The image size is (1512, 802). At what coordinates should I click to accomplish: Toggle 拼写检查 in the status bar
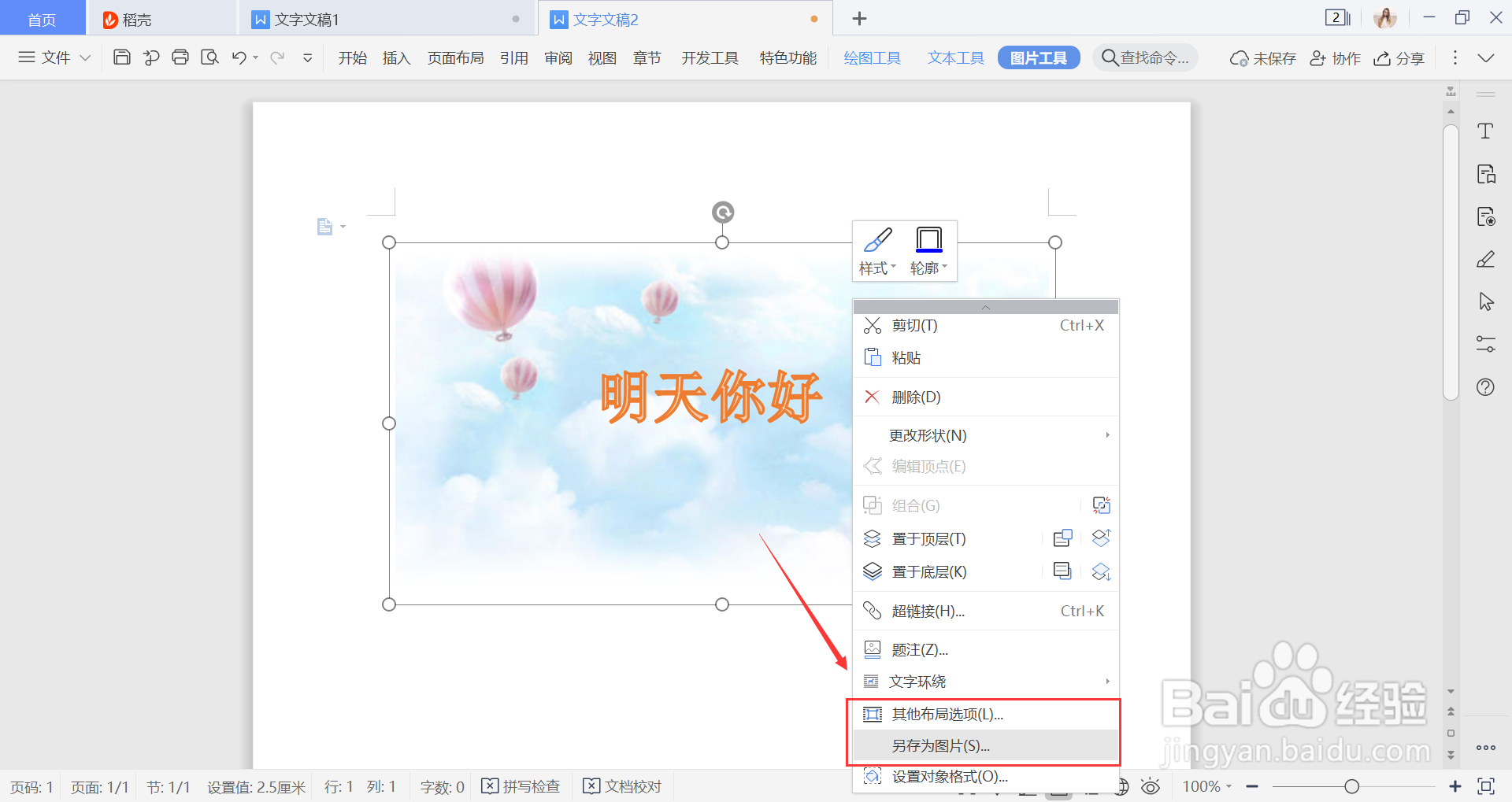click(521, 785)
